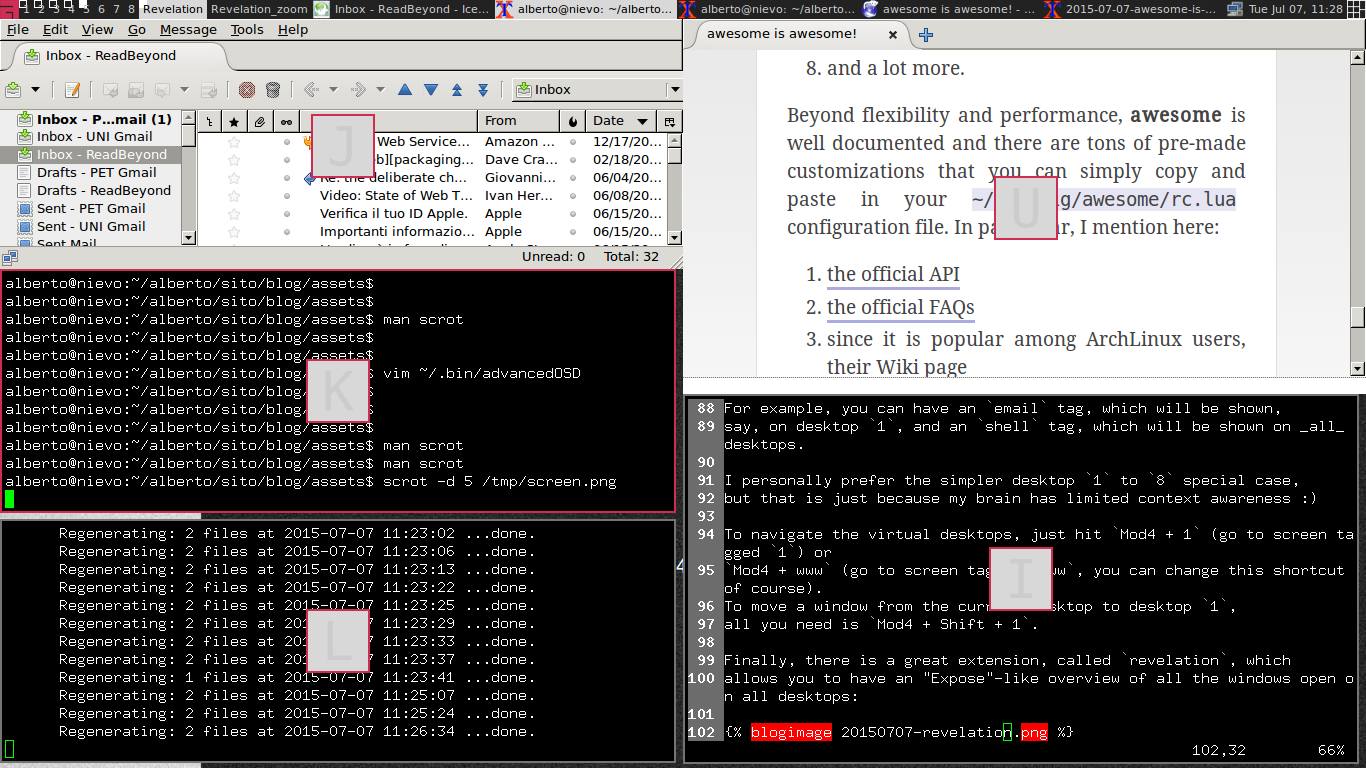Screen dimensions: 1366x768
Task: Mark message as junk with red icon
Action: click(x=246, y=90)
